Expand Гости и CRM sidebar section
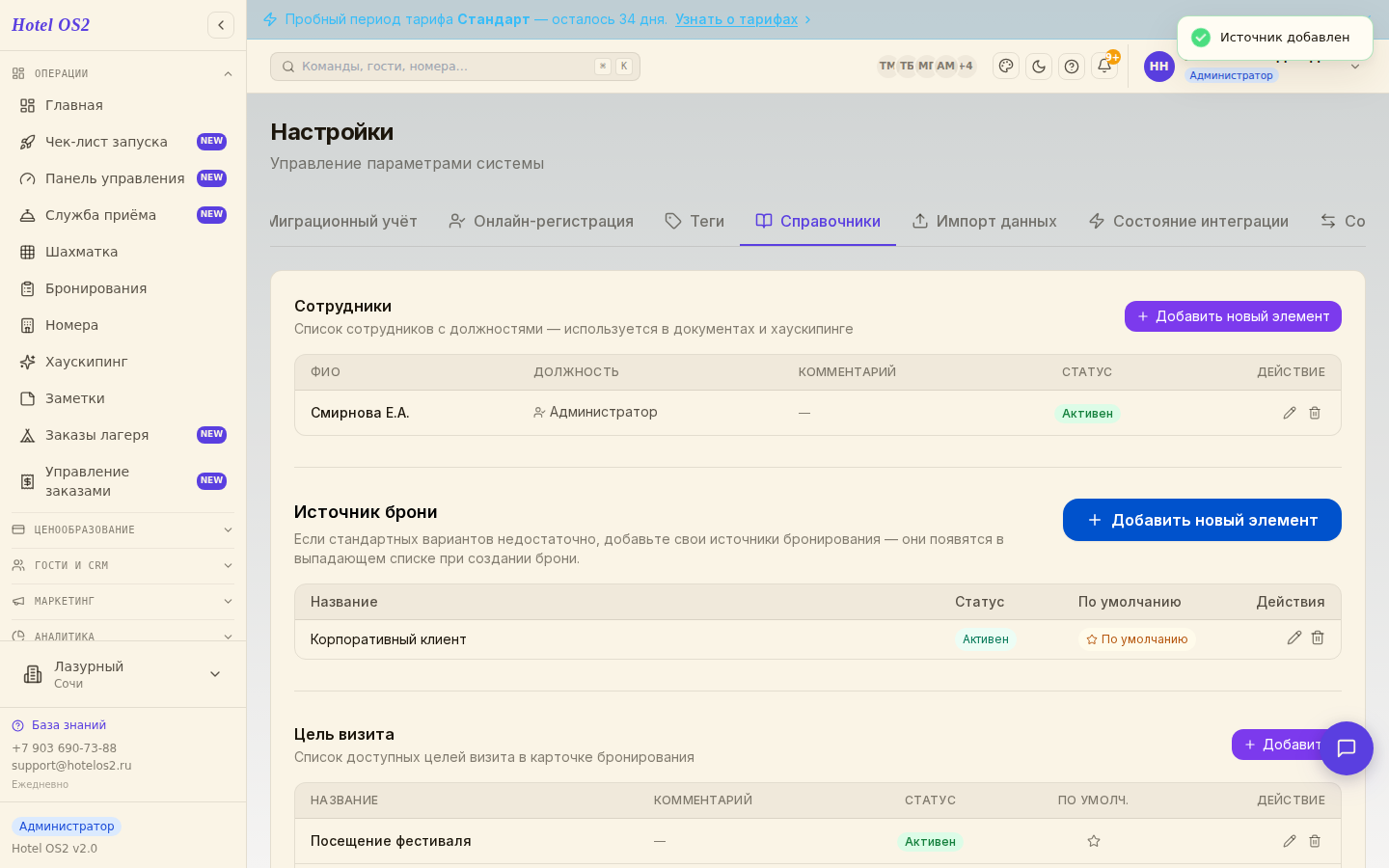The image size is (1389, 868). pos(123,565)
